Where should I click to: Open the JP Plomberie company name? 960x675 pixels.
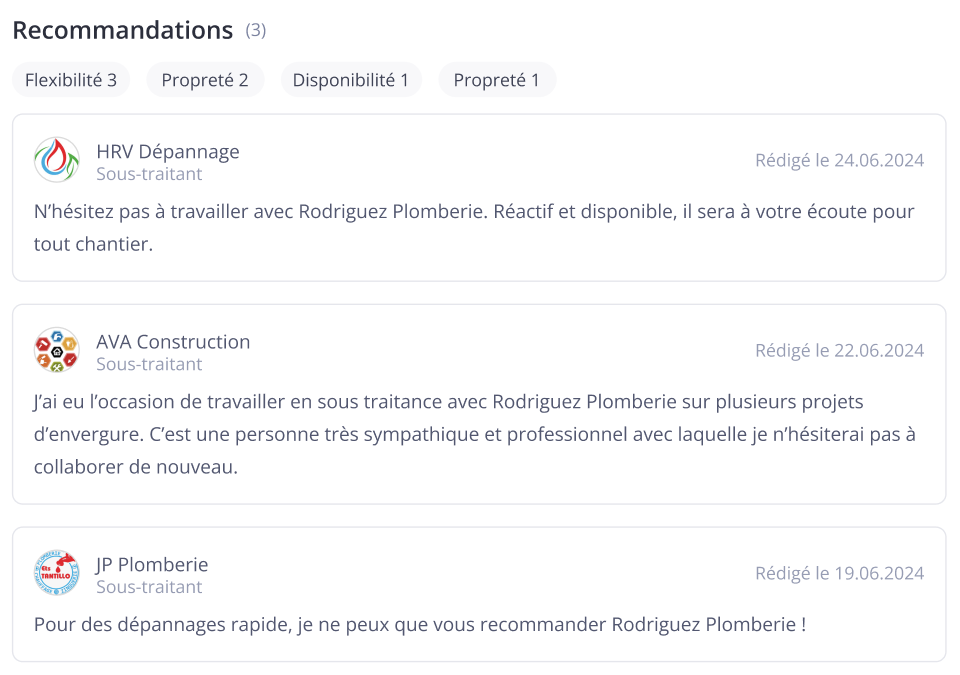pyautogui.click(x=152, y=564)
